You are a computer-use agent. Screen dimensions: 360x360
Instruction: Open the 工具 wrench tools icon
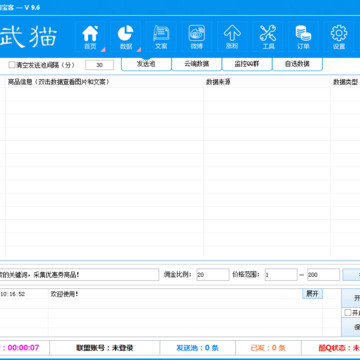[268, 37]
